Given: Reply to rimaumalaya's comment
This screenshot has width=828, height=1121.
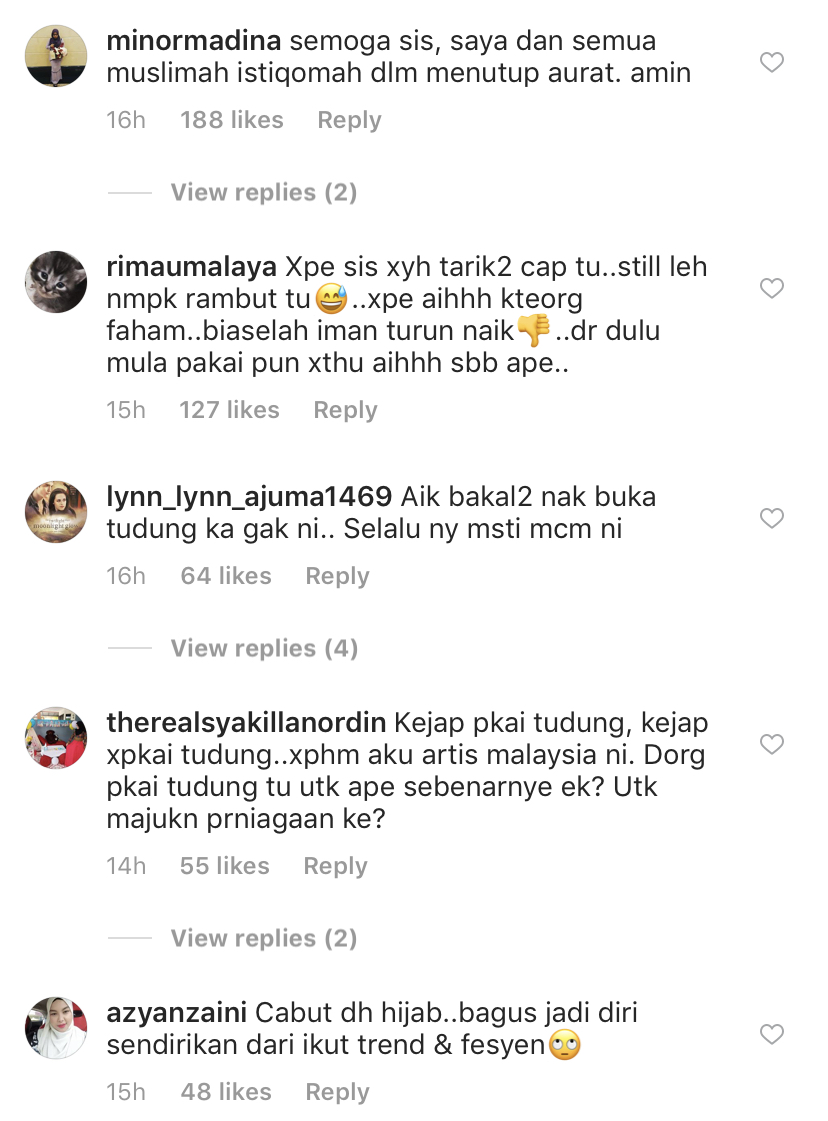Looking at the screenshot, I should pyautogui.click(x=345, y=410).
